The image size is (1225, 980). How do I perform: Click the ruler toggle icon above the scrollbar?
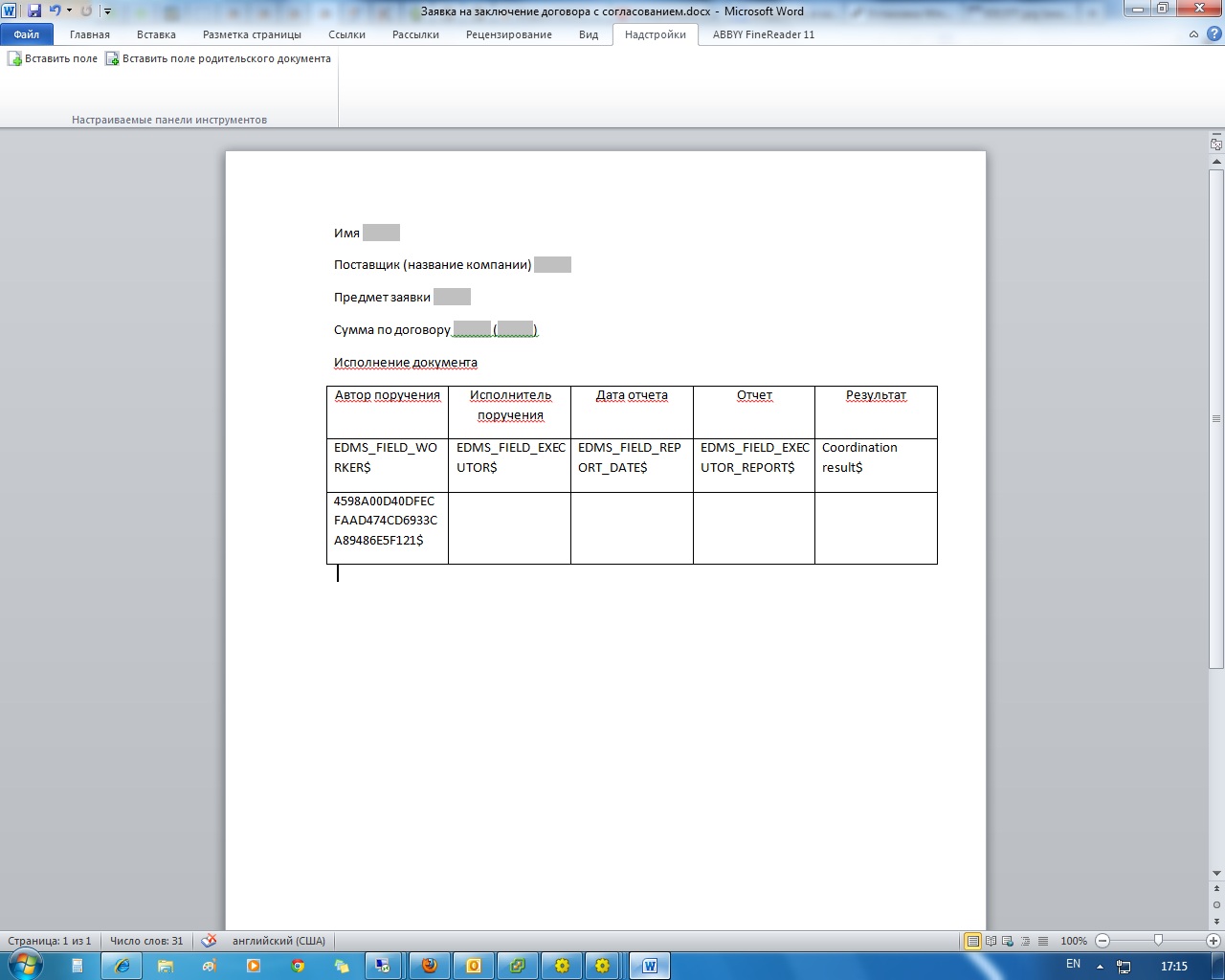(x=1216, y=145)
